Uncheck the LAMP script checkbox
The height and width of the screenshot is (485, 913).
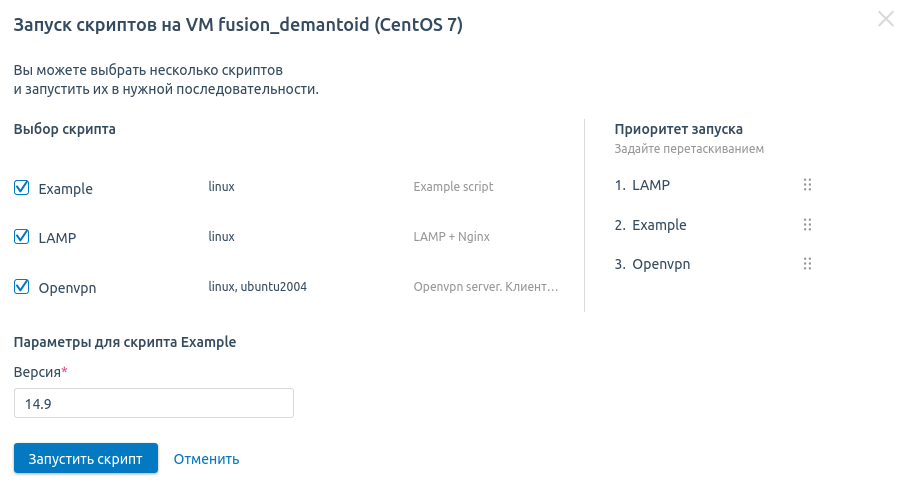click(21, 237)
